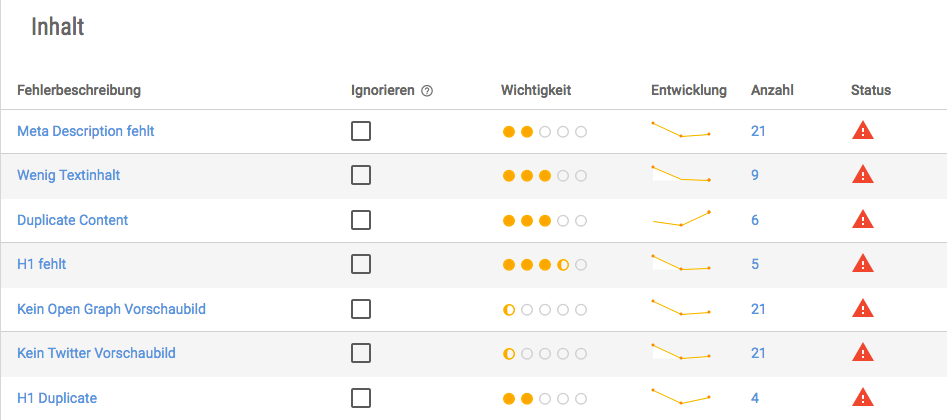
Task: Click warning icon for Kein Open Graph Vorschaubild
Action: [863, 309]
